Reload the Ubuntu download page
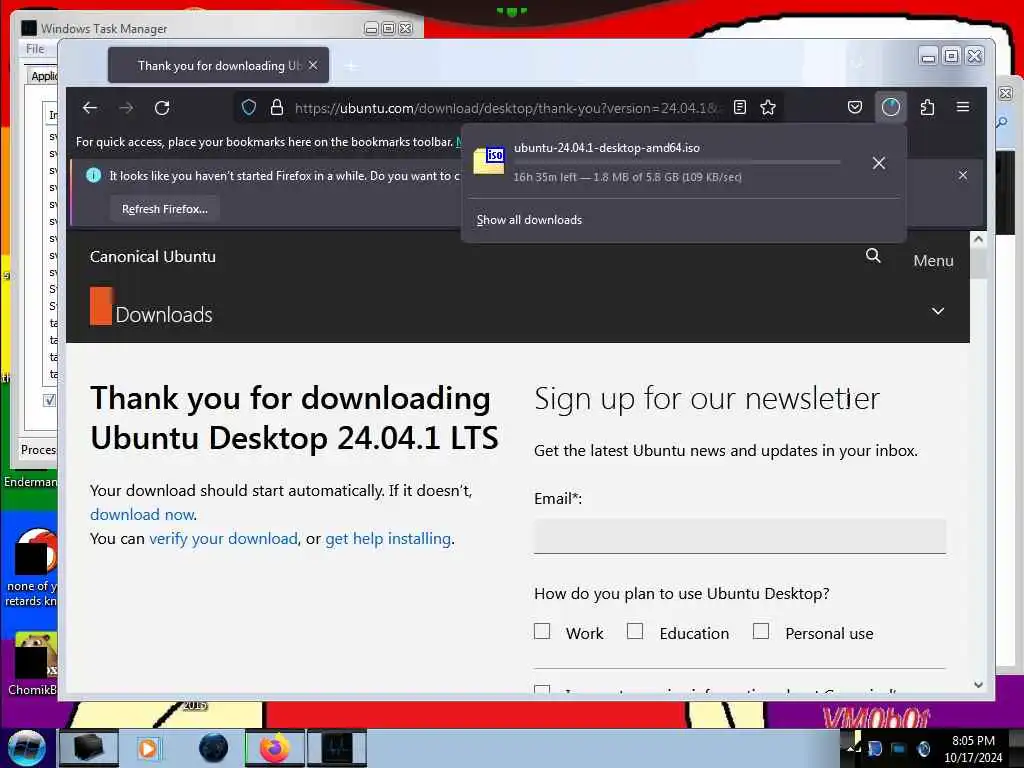The height and width of the screenshot is (768, 1024). click(x=162, y=108)
